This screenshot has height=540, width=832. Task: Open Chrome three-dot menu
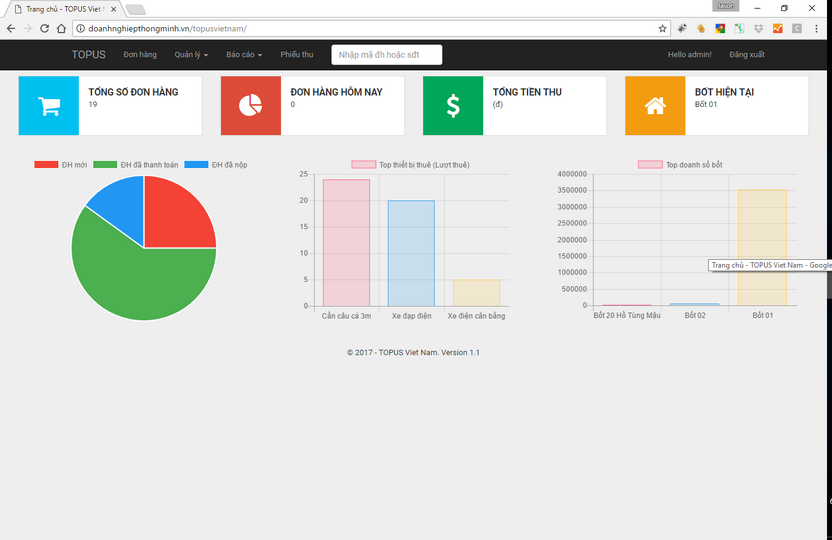tap(816, 29)
